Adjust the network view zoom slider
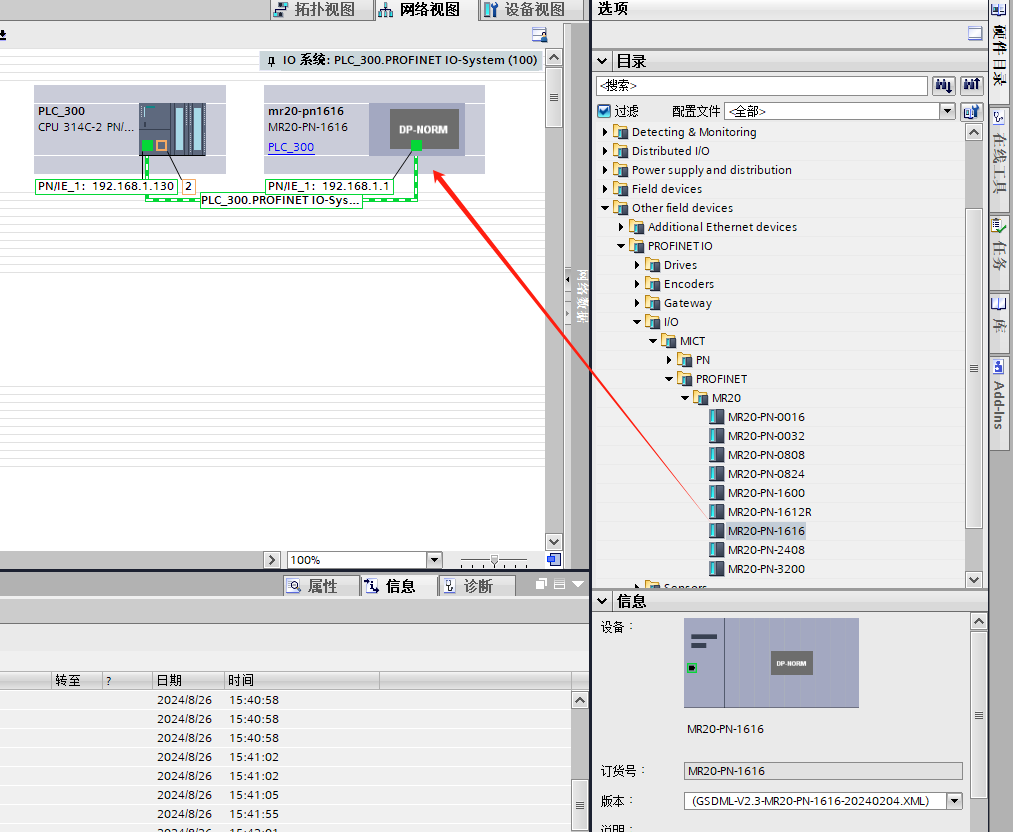 coord(494,560)
